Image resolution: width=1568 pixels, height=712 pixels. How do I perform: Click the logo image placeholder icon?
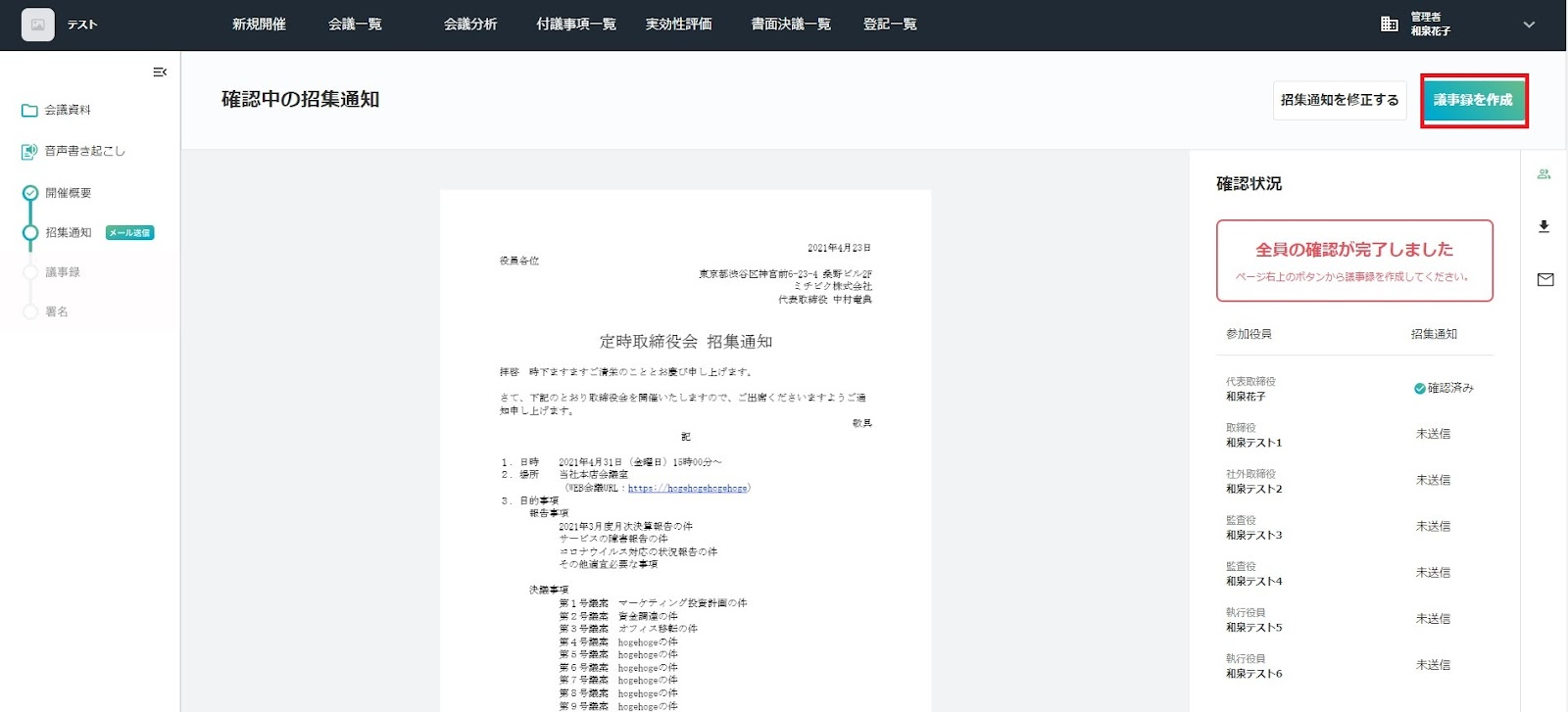38,24
